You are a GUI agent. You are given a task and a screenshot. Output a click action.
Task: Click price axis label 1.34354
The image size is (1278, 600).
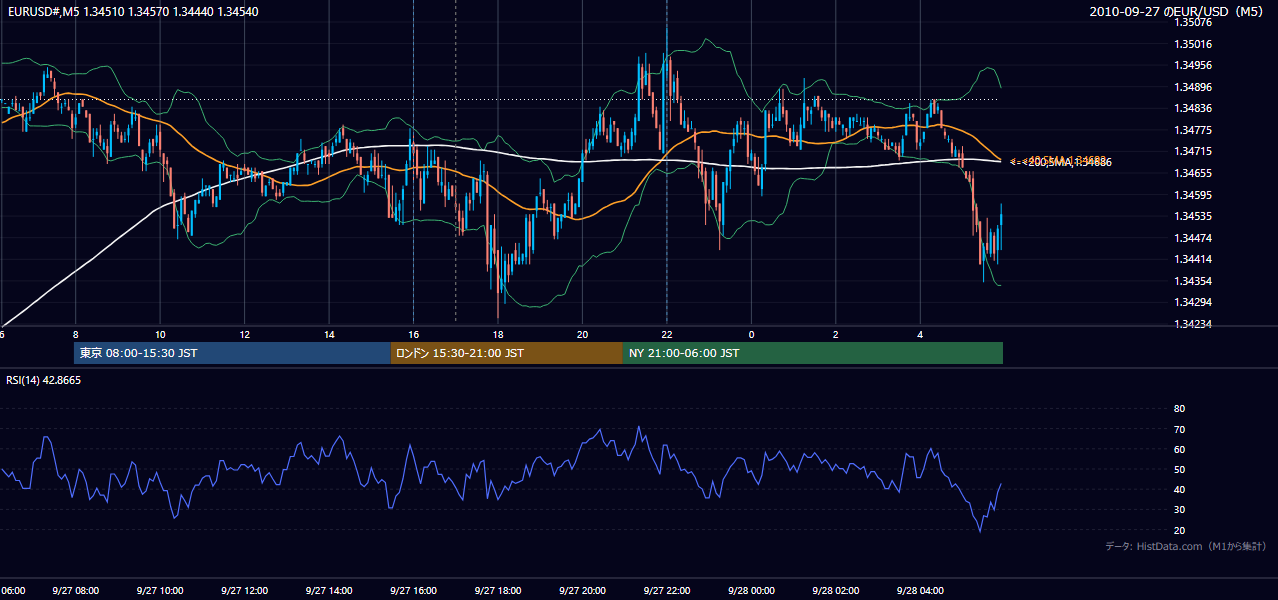[x=1193, y=281]
